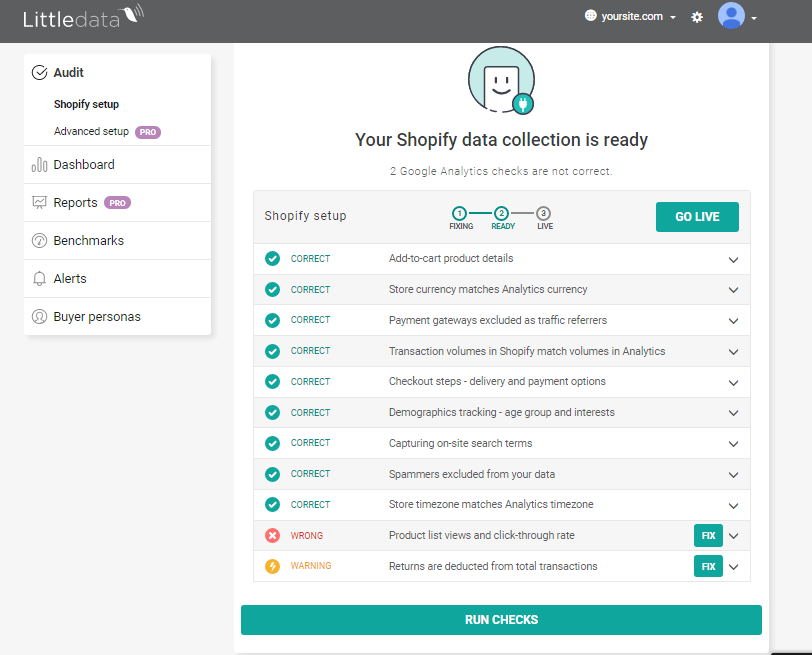Click 'Spammers excluded from your data' text
The height and width of the screenshot is (655, 812).
click(x=472, y=474)
